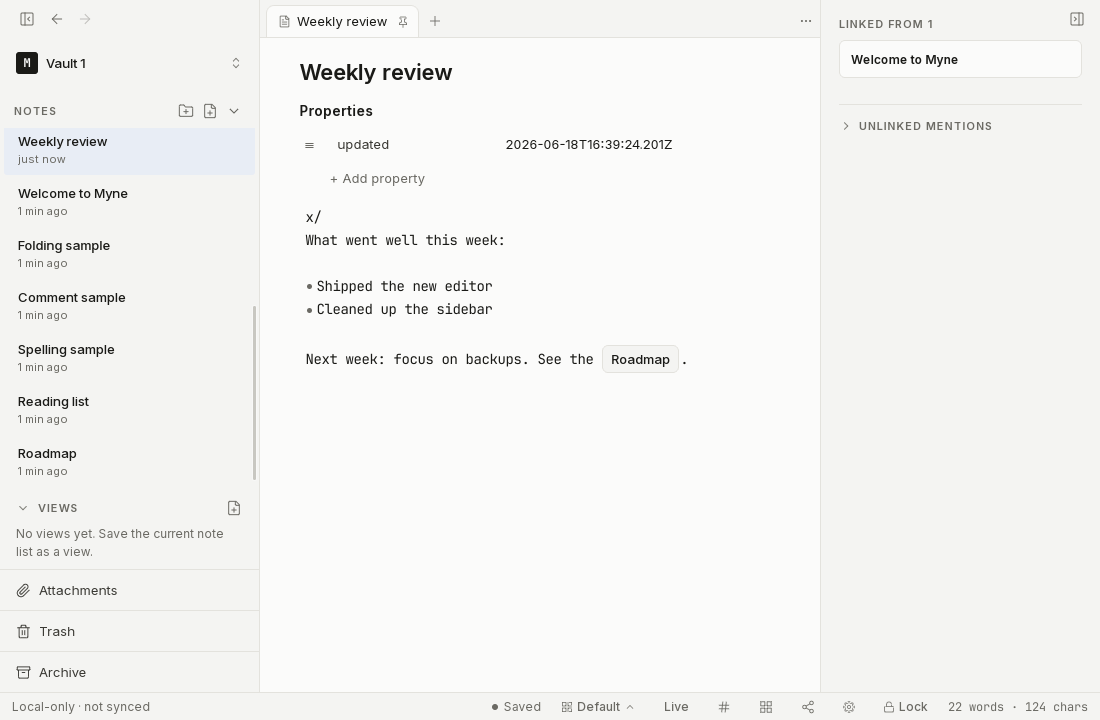Select the Weekly review note in list
The height and width of the screenshot is (720, 1100).
(x=129, y=150)
